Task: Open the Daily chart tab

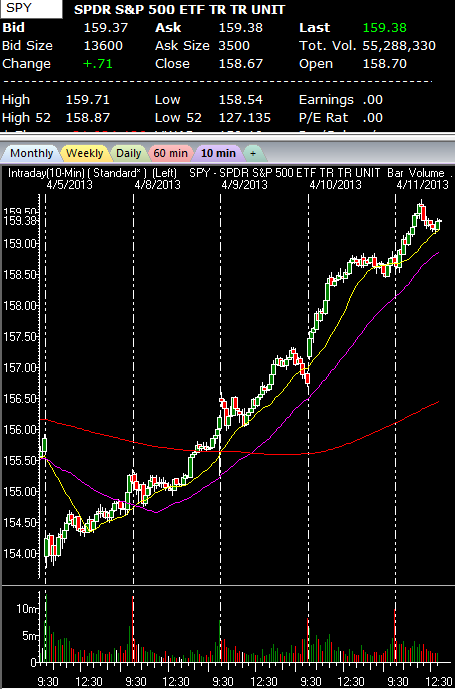Action: coord(128,153)
